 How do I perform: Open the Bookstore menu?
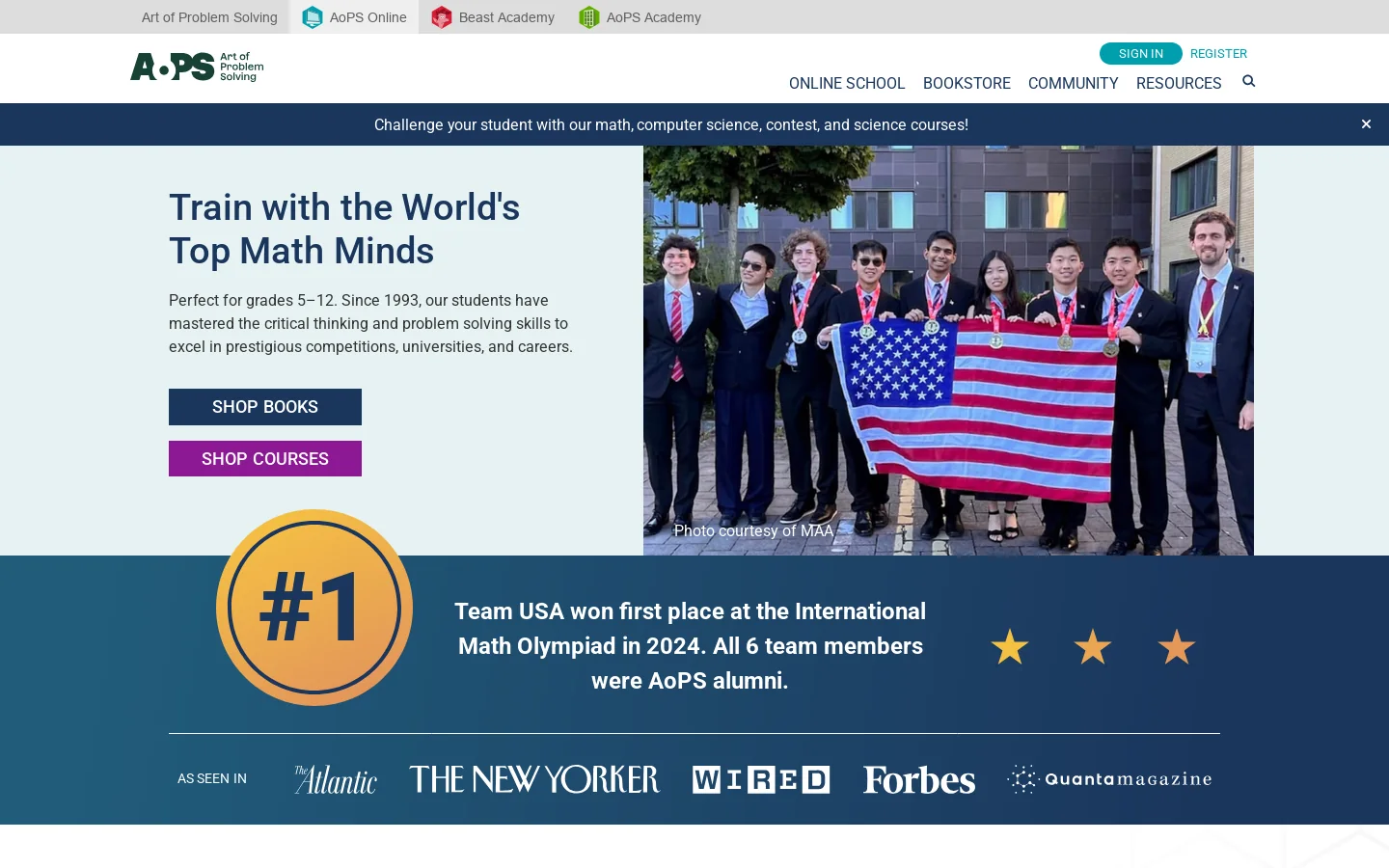pos(967,84)
